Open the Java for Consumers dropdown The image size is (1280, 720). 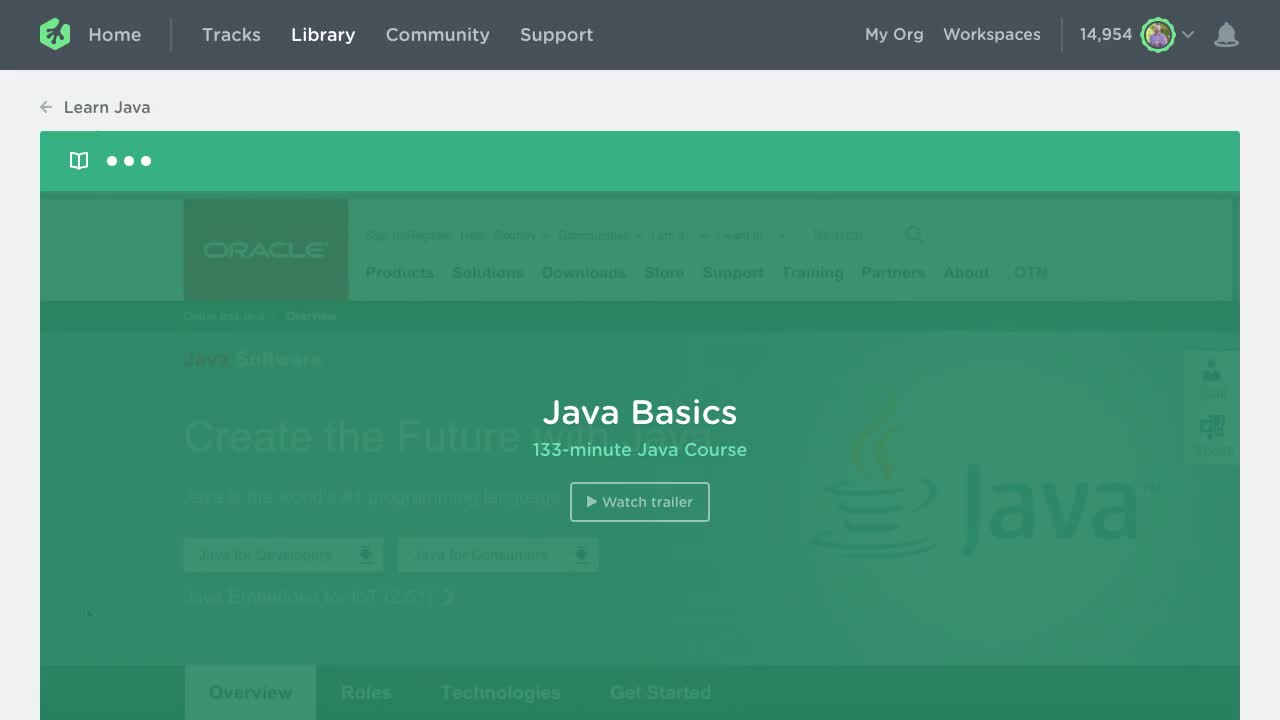tap(497, 554)
